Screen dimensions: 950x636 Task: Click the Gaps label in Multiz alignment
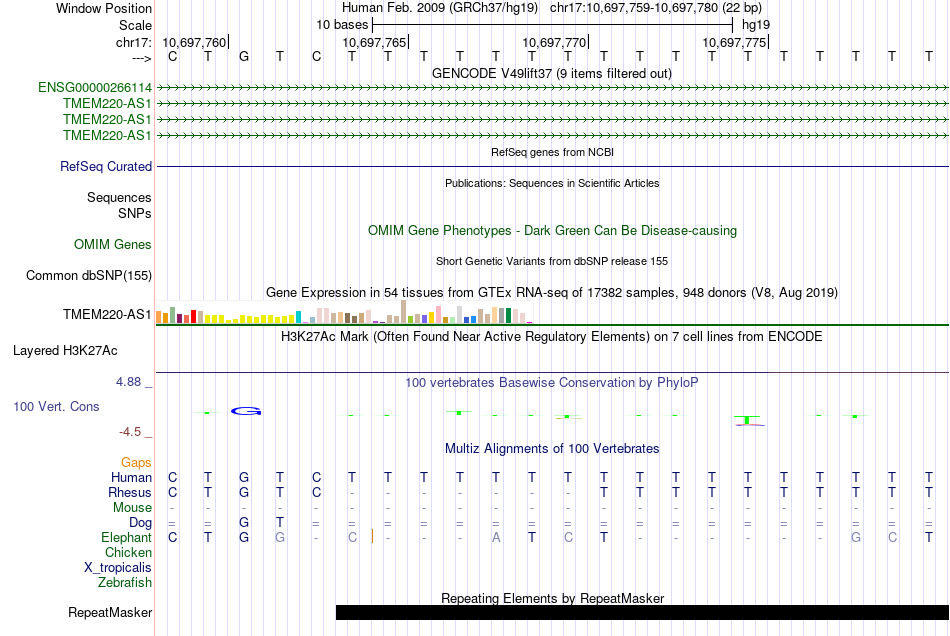pyautogui.click(x=136, y=463)
